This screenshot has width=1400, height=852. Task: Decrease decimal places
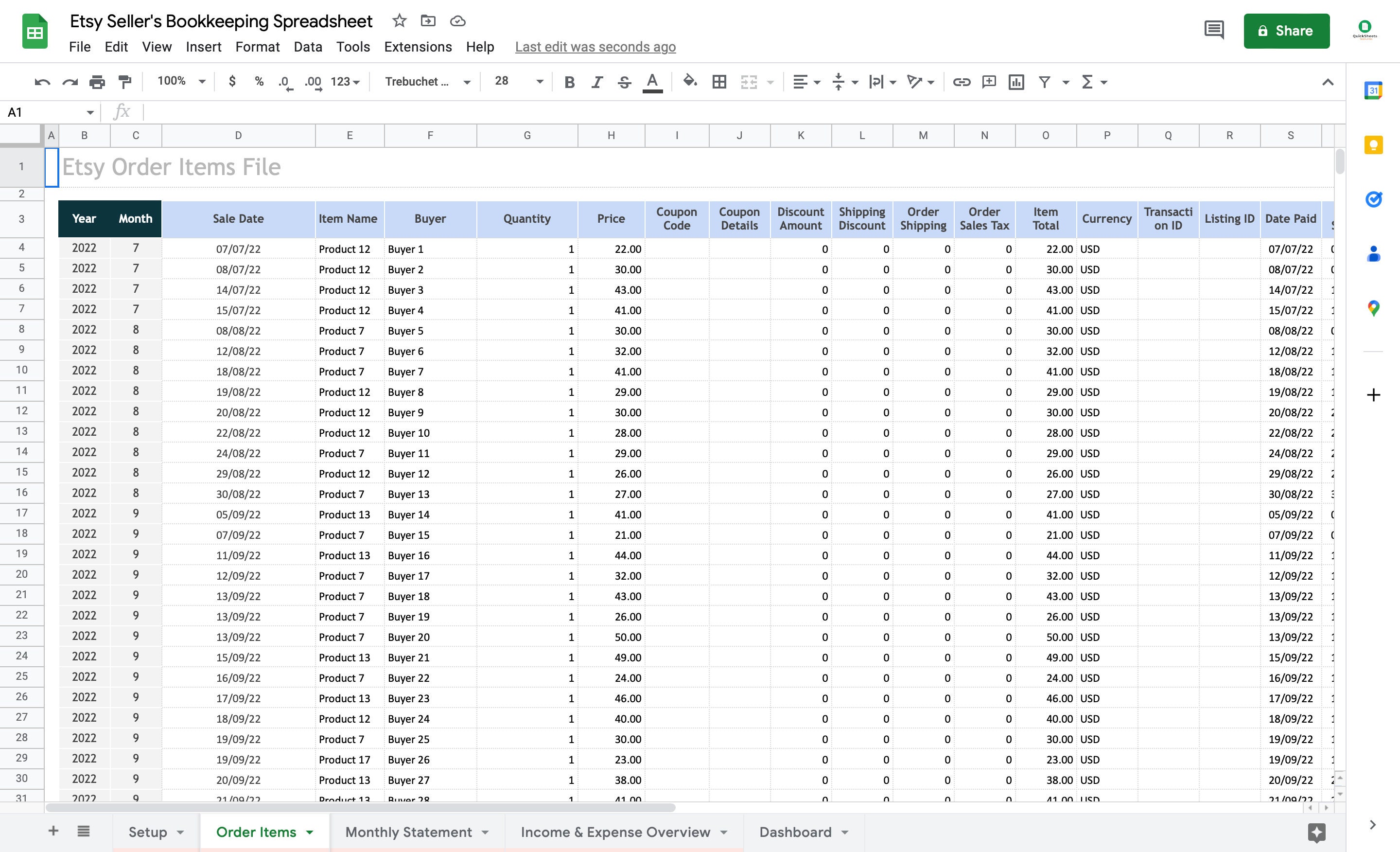pyautogui.click(x=285, y=82)
